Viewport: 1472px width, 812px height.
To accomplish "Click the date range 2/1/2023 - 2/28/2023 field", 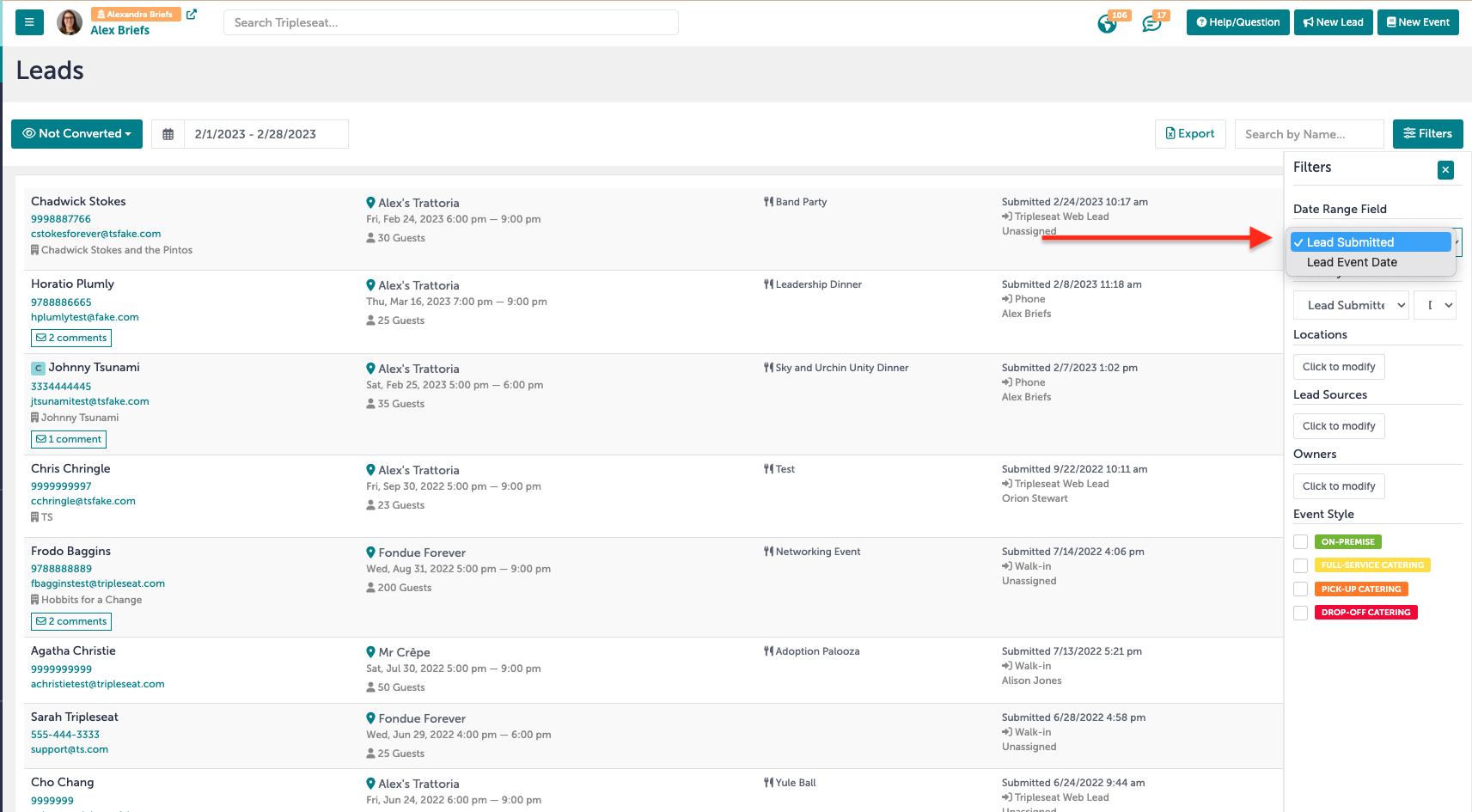I will coord(266,134).
